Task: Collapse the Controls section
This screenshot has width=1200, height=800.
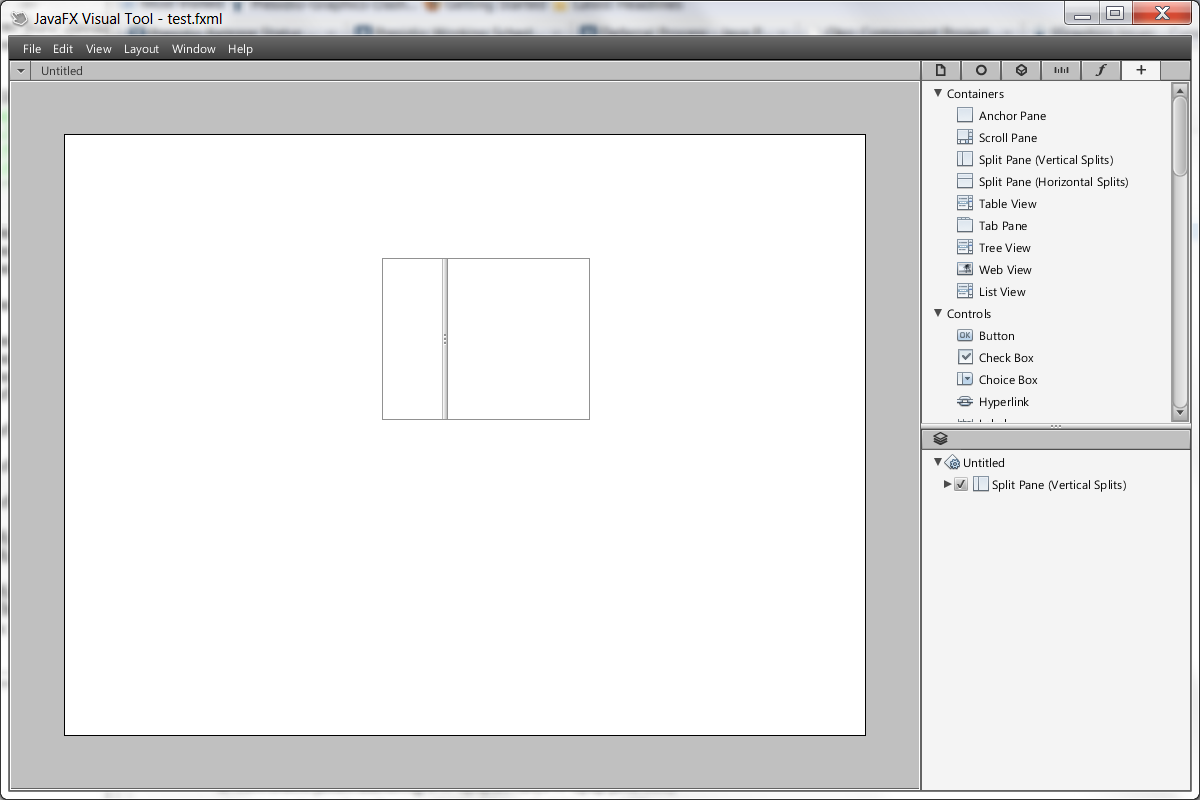Action: tap(938, 313)
